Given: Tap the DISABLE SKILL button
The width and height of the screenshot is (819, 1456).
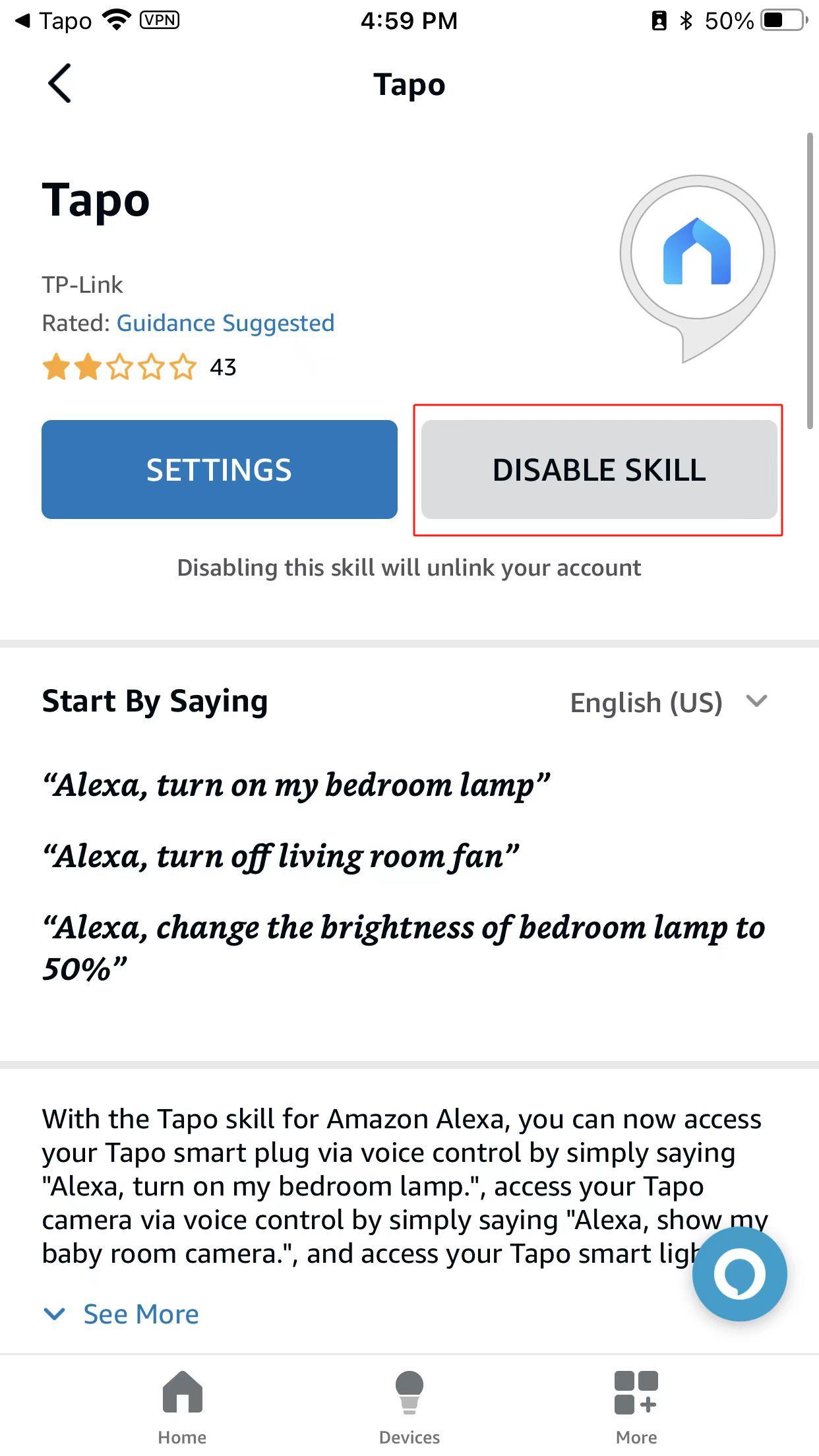Looking at the screenshot, I should tap(599, 470).
